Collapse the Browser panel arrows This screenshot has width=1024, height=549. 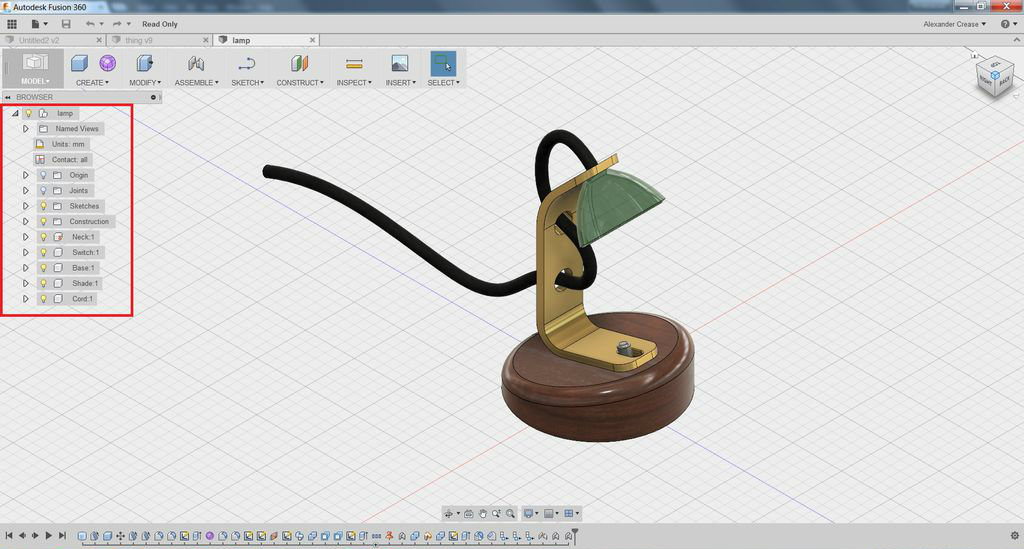8,97
